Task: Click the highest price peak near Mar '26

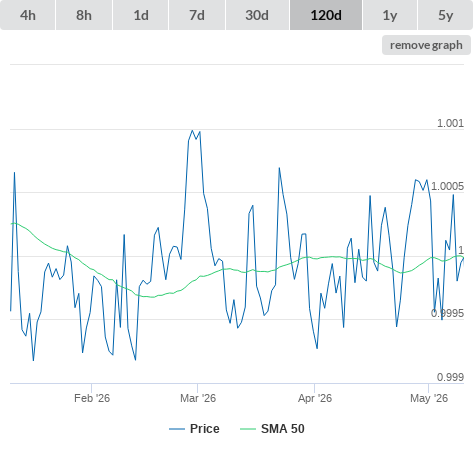Action: coord(192,131)
